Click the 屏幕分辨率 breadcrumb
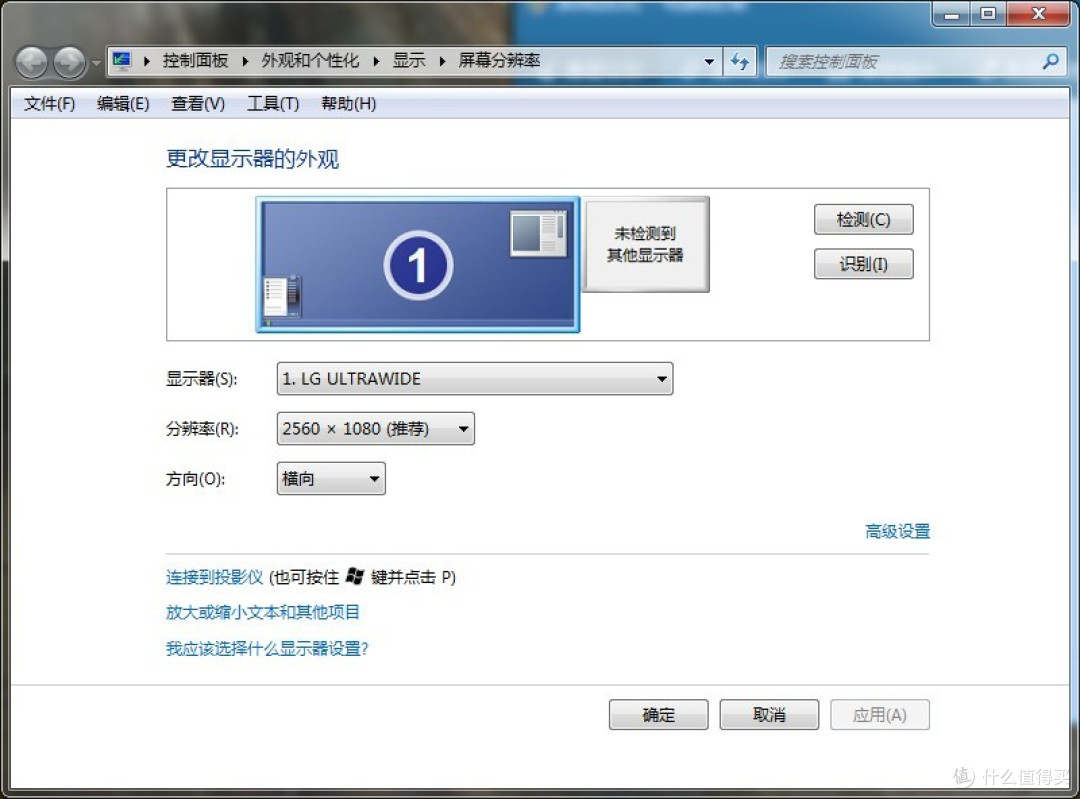The image size is (1080, 799). 499,61
